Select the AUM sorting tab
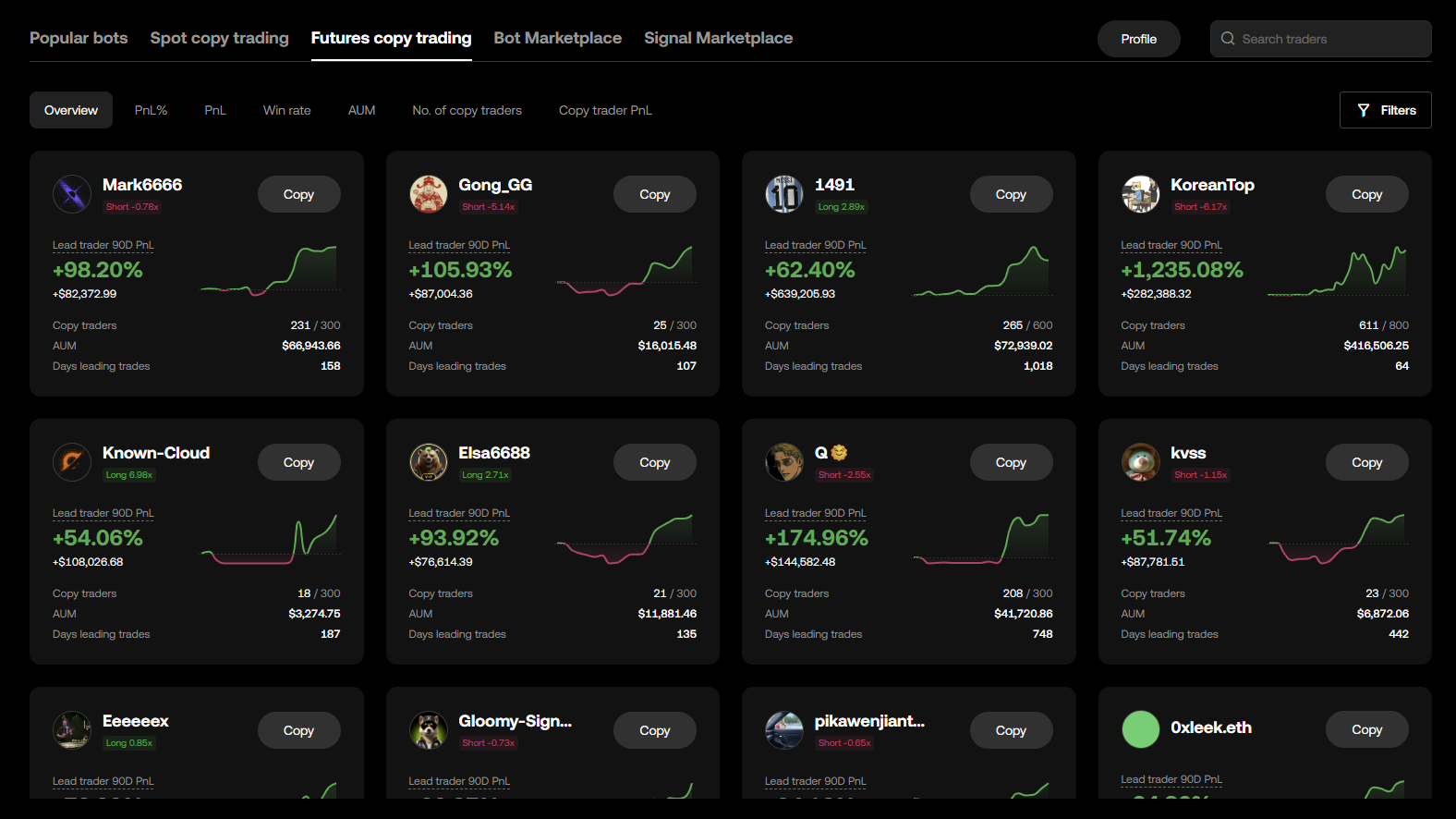 361,110
